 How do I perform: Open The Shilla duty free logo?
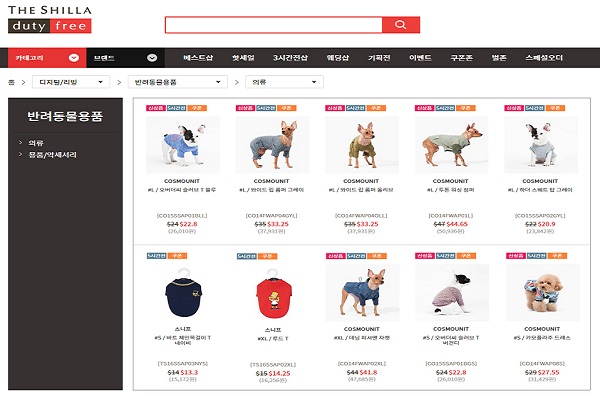coord(50,20)
